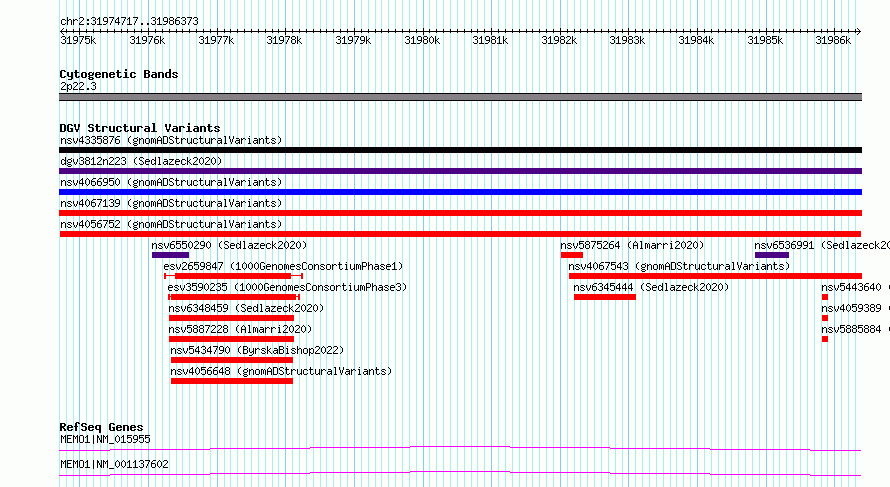Click the esv2659847 variant feature
The width and height of the screenshot is (890, 487).
[233, 276]
